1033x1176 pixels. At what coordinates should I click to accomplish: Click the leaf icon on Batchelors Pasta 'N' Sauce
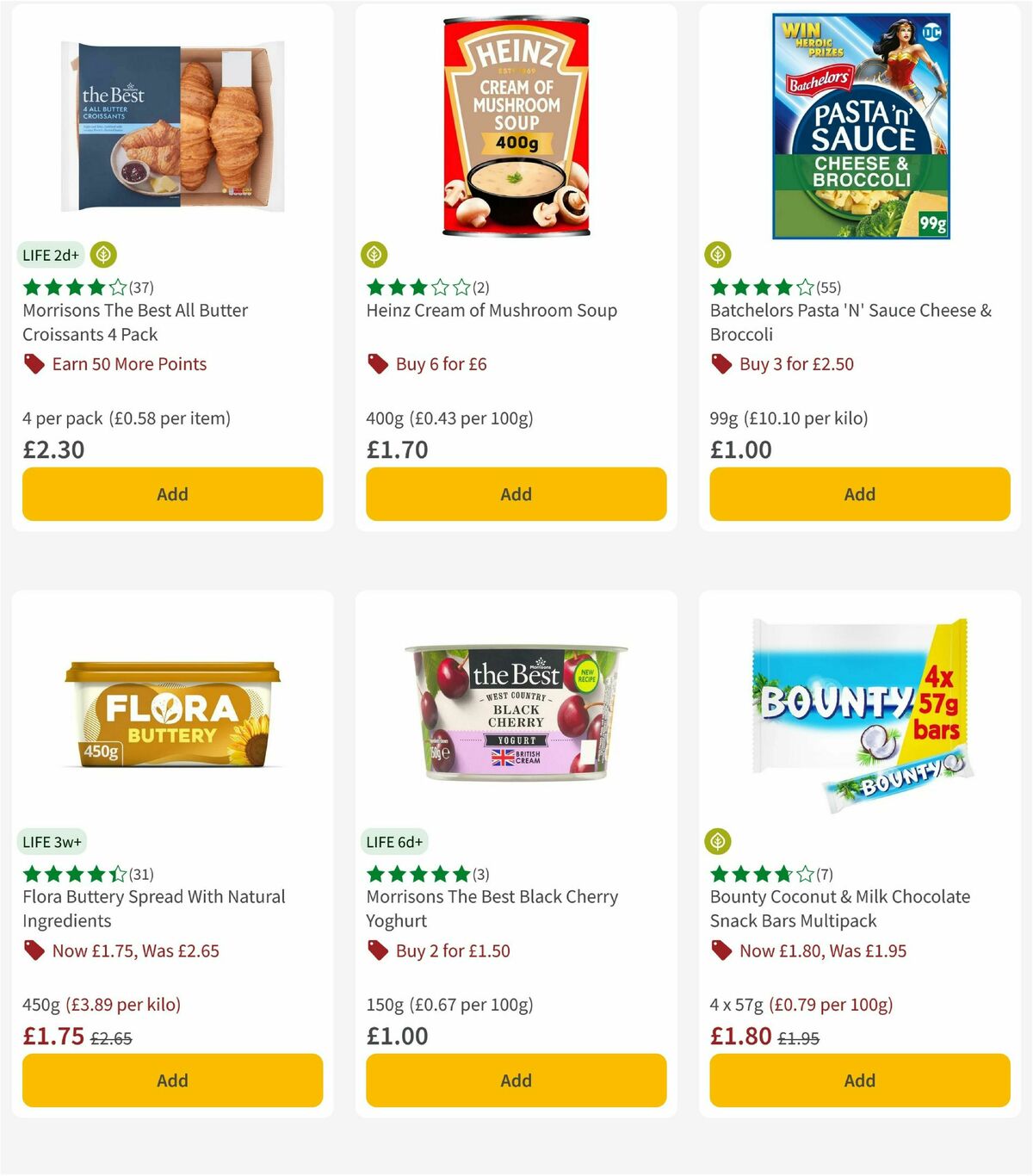[x=718, y=255]
